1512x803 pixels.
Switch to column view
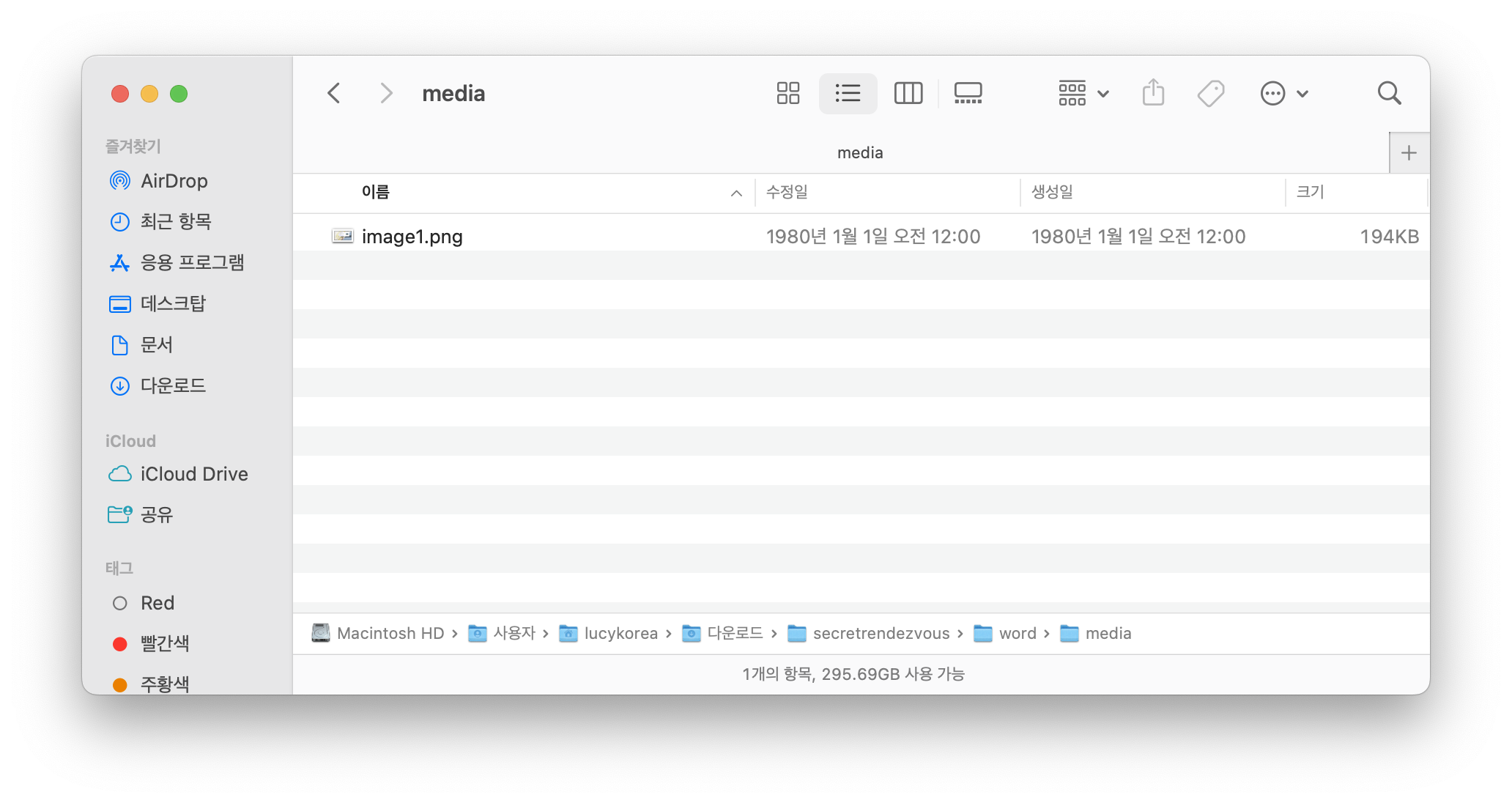908,93
